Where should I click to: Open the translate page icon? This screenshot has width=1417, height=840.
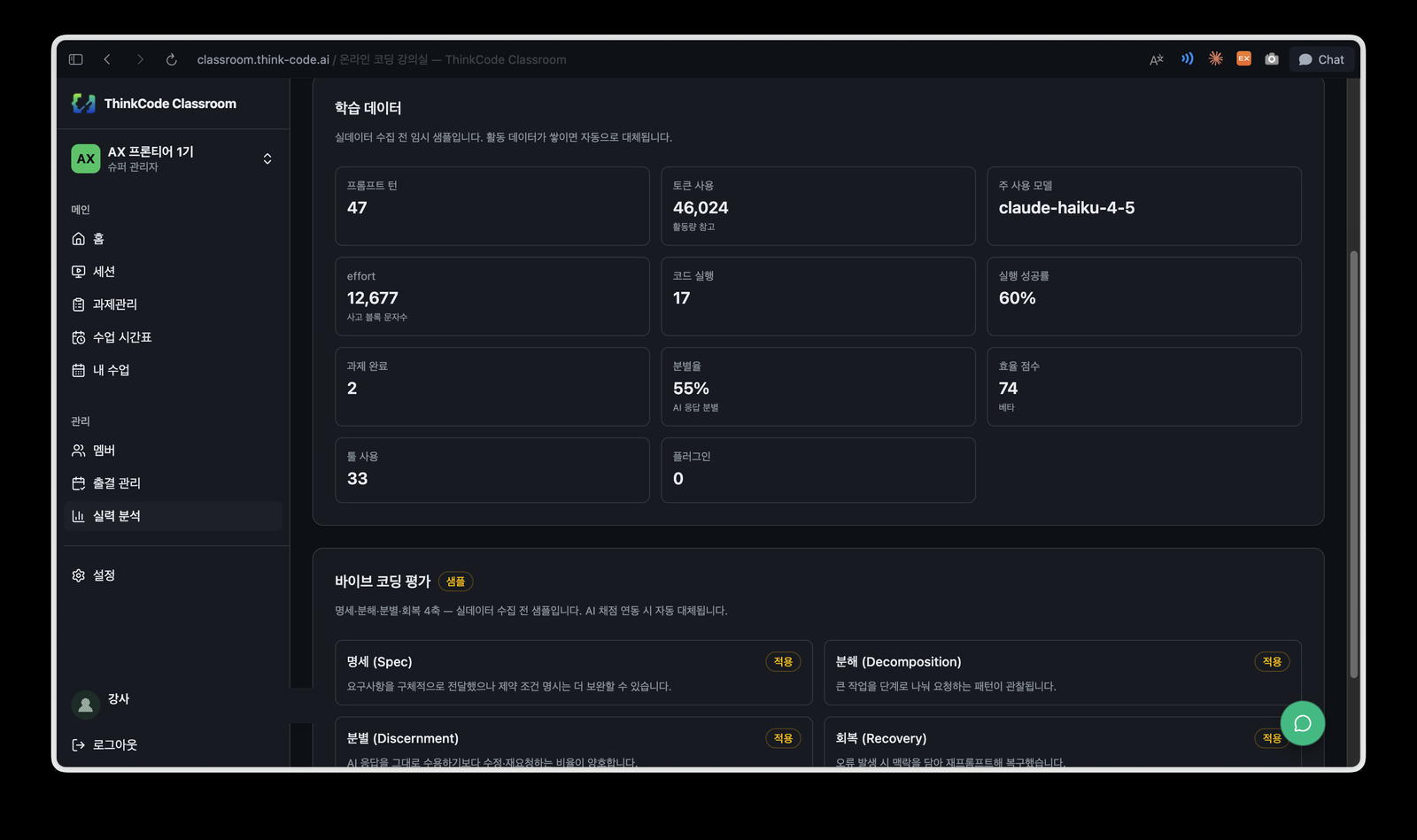(1157, 59)
